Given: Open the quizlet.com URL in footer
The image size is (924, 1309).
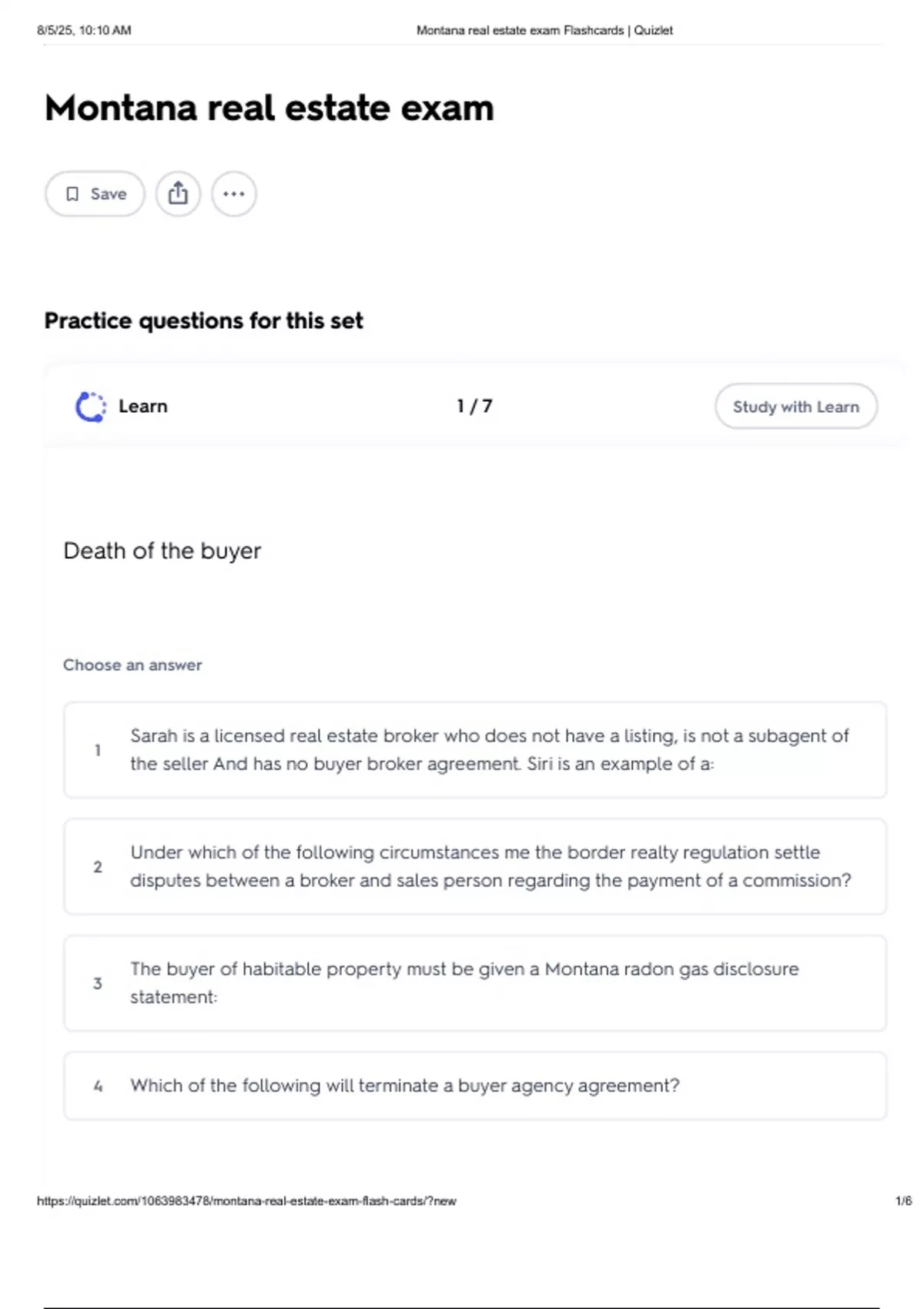Looking at the screenshot, I should click(x=246, y=1200).
